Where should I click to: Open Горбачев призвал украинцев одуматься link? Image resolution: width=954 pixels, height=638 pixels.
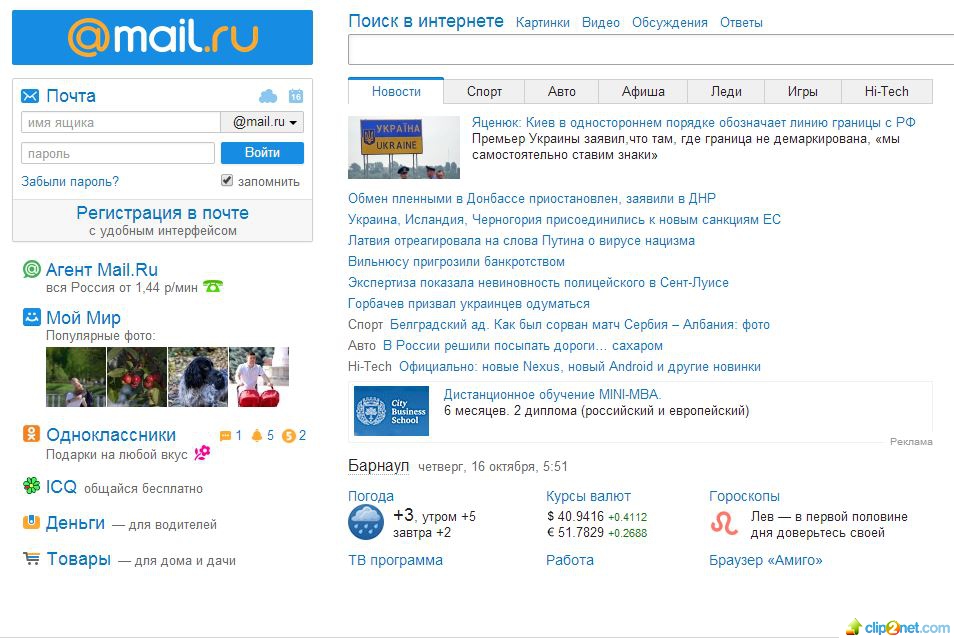click(x=468, y=303)
